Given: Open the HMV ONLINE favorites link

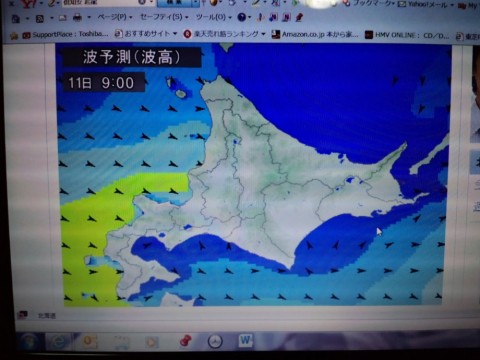Looking at the screenshot, I should pyautogui.click(x=407, y=35).
